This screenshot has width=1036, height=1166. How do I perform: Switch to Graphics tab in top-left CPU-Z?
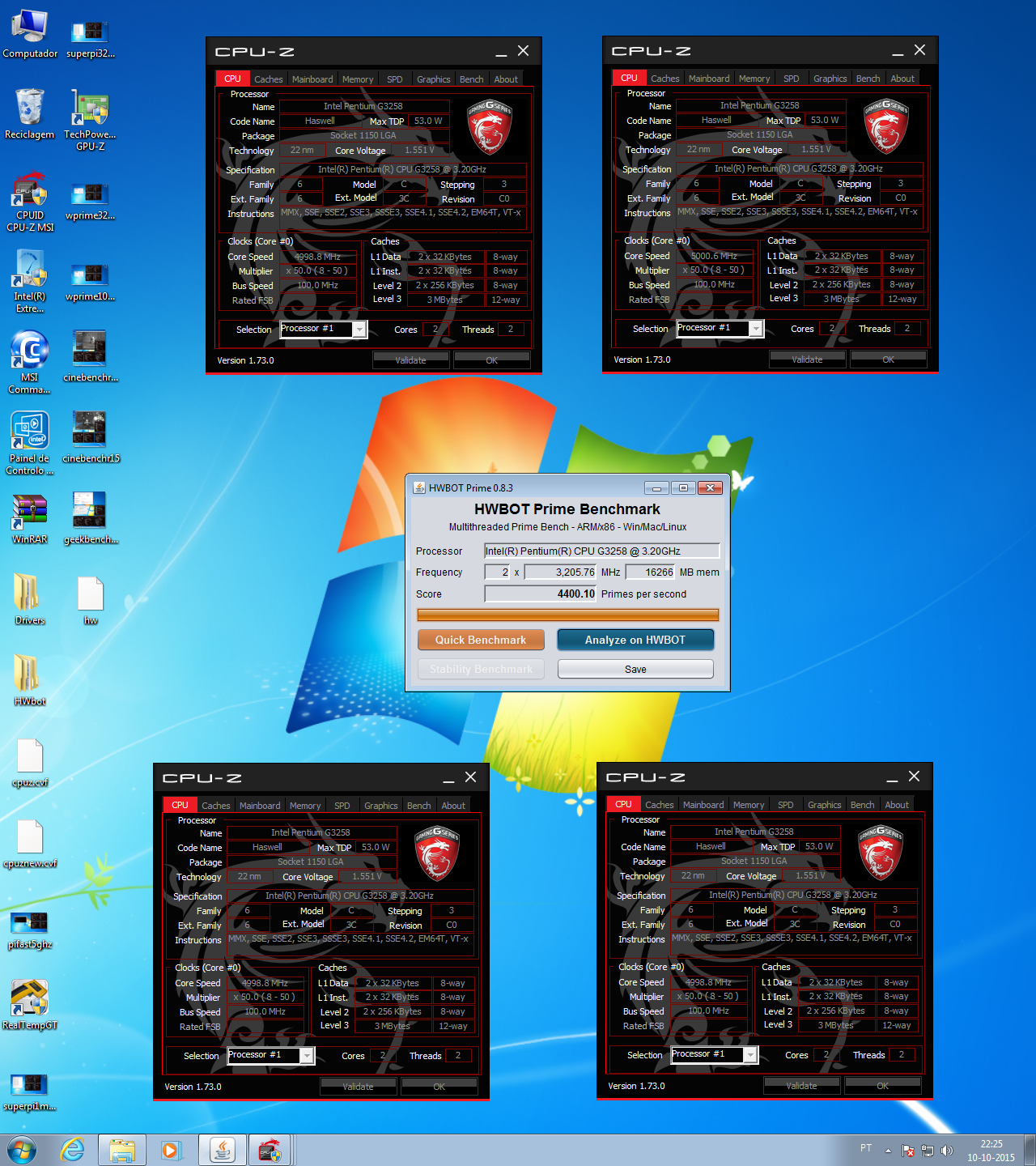click(433, 79)
